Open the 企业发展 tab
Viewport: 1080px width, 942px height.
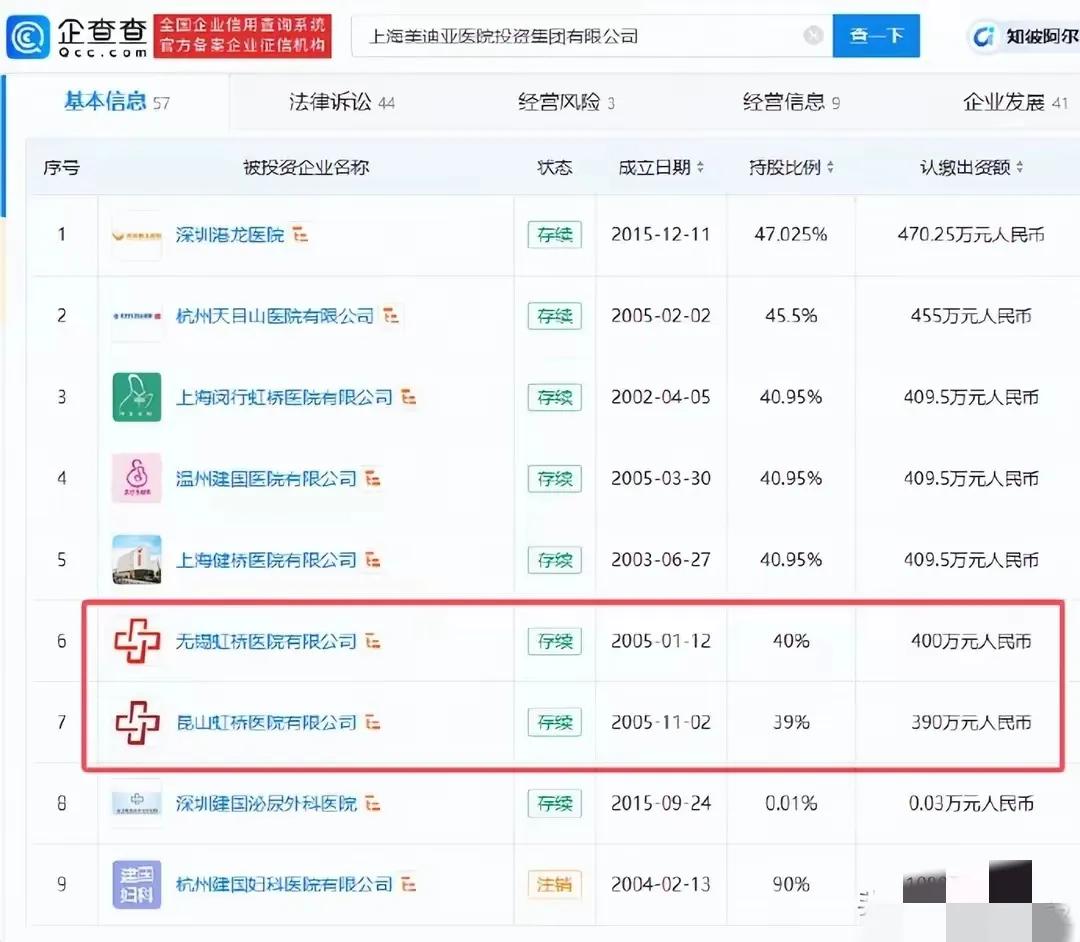[1015, 102]
